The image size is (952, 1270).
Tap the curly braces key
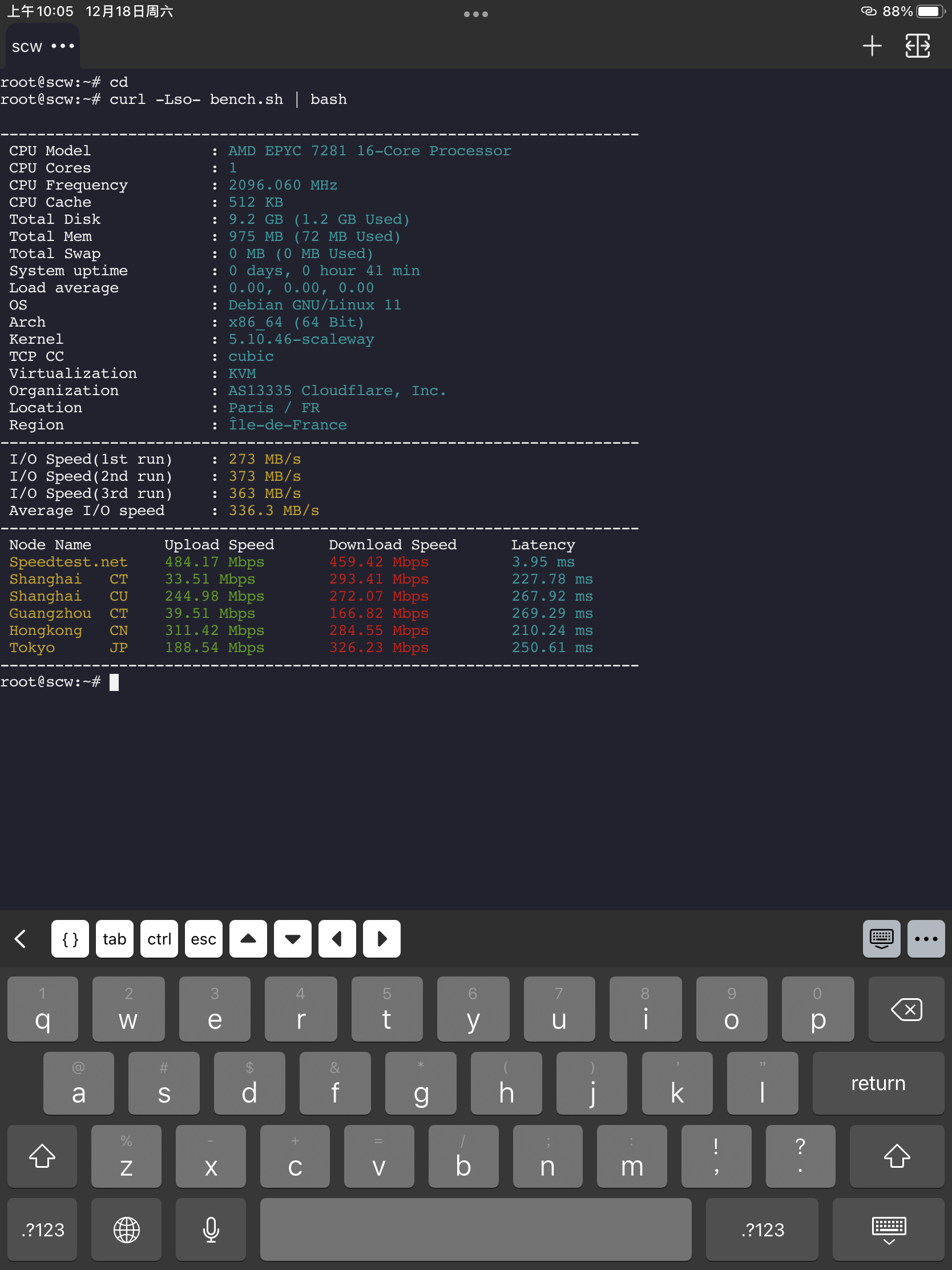[x=70, y=939]
